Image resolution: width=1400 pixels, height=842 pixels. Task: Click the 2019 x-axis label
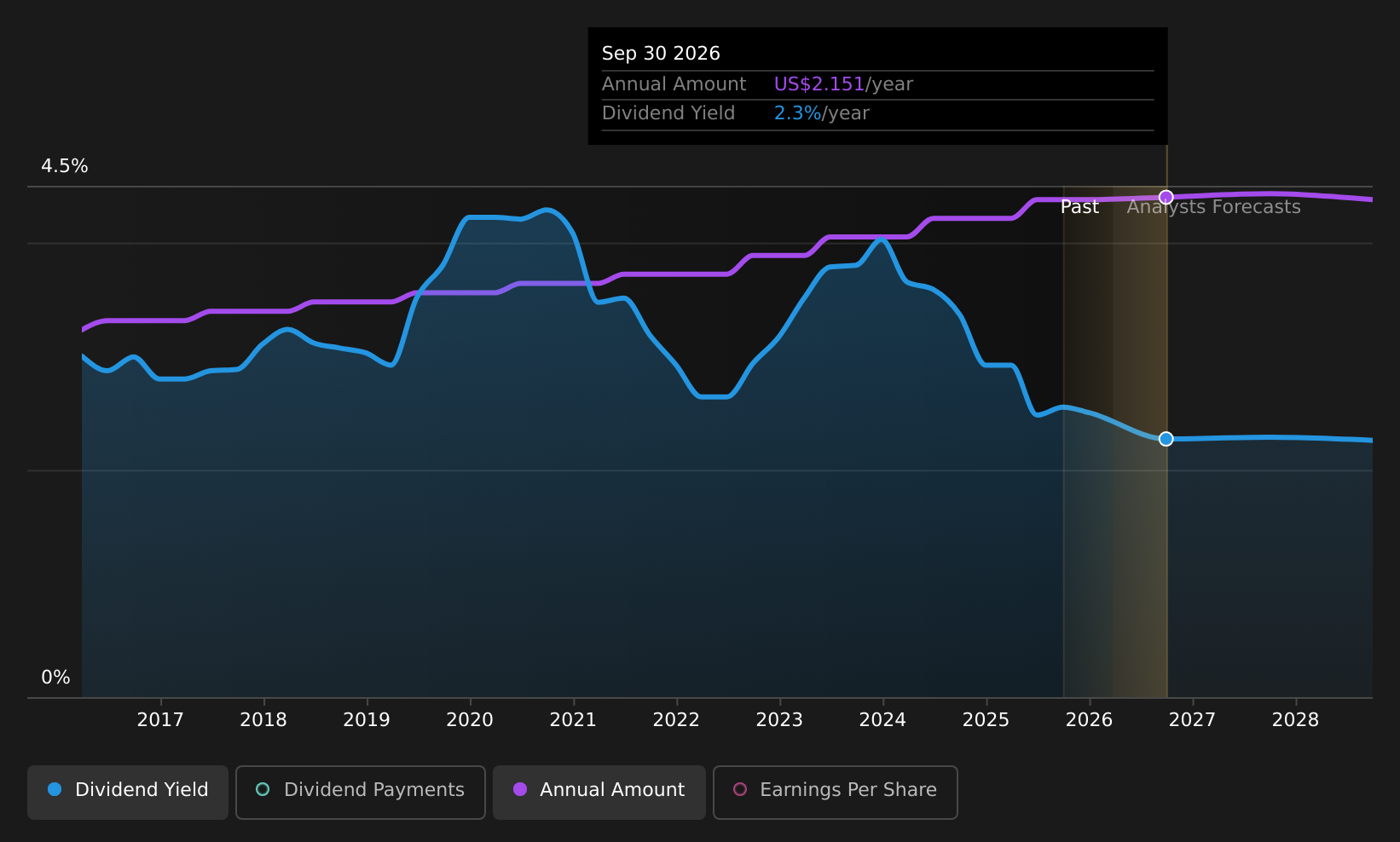point(367,720)
